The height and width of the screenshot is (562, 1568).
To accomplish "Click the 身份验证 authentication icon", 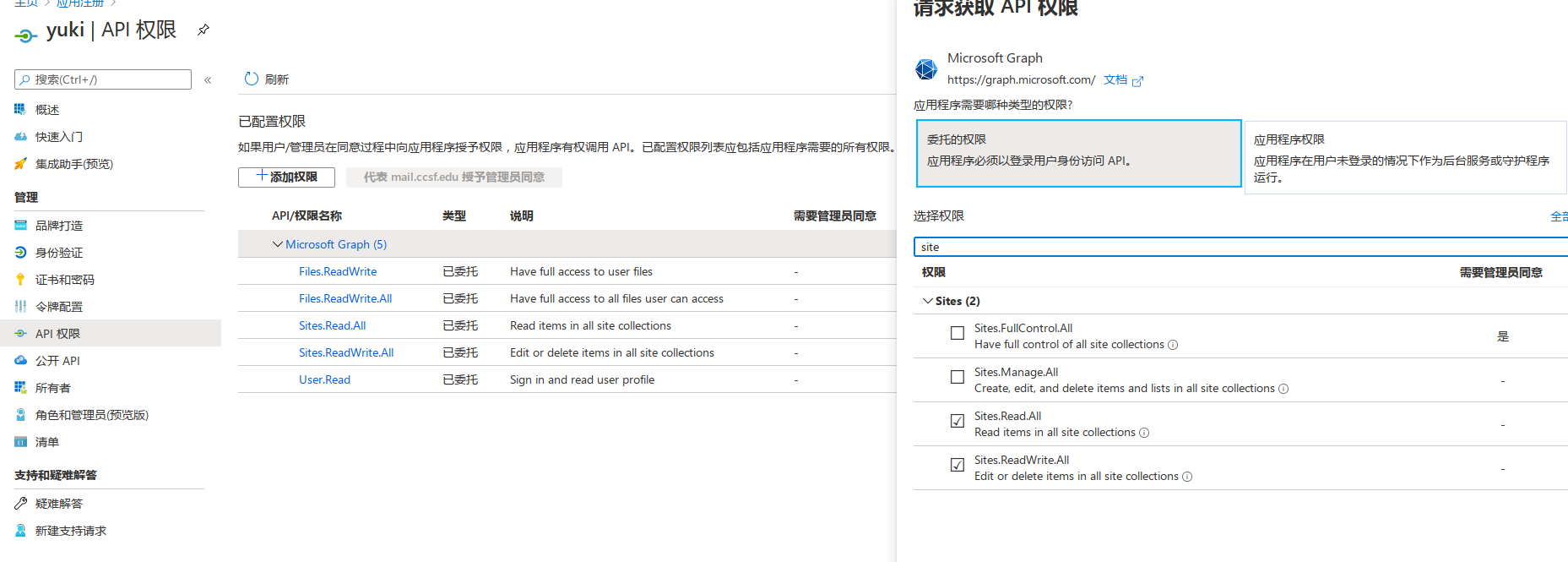I will click(x=20, y=252).
